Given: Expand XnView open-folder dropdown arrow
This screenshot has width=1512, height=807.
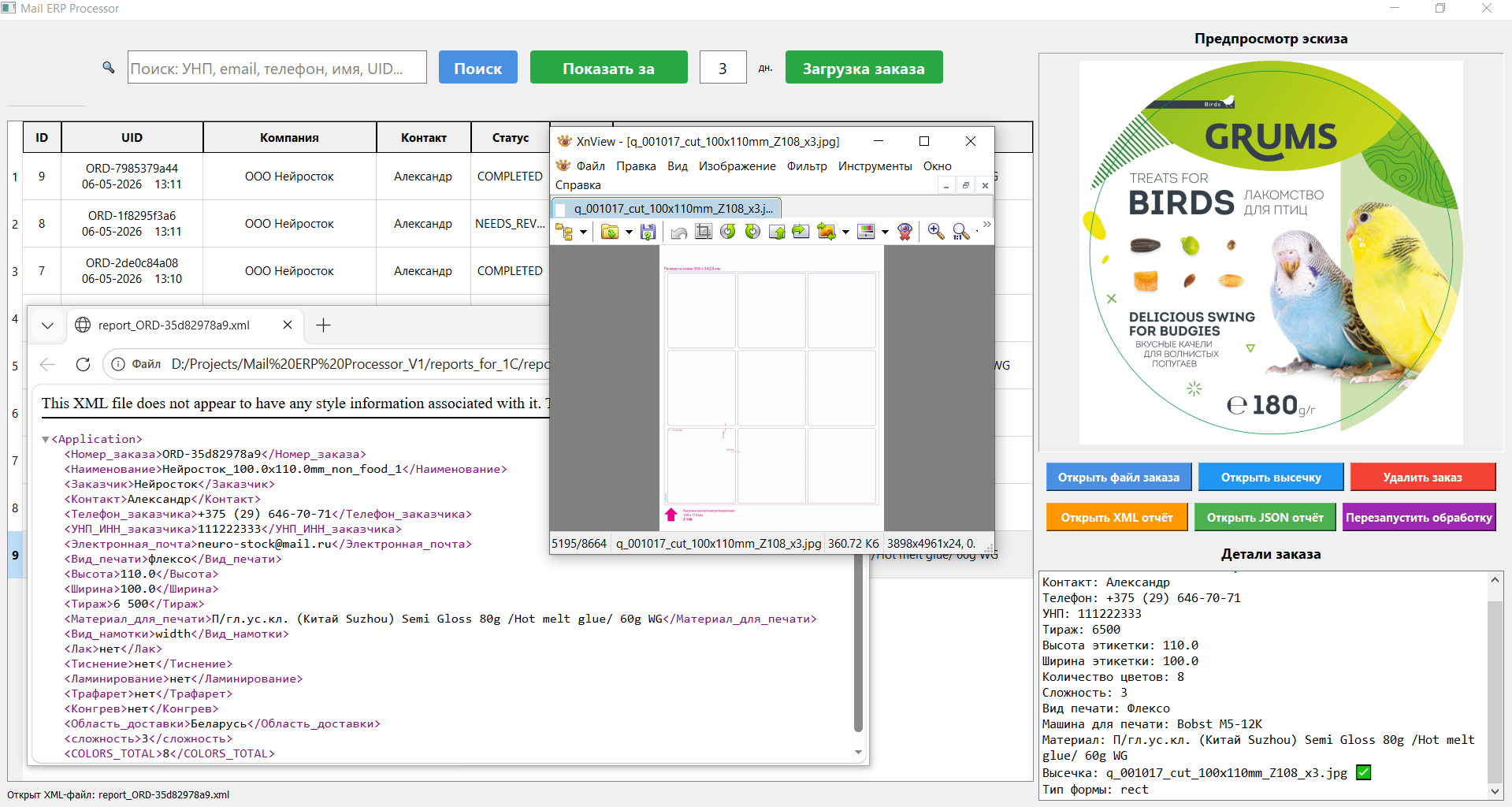Looking at the screenshot, I should [x=629, y=232].
